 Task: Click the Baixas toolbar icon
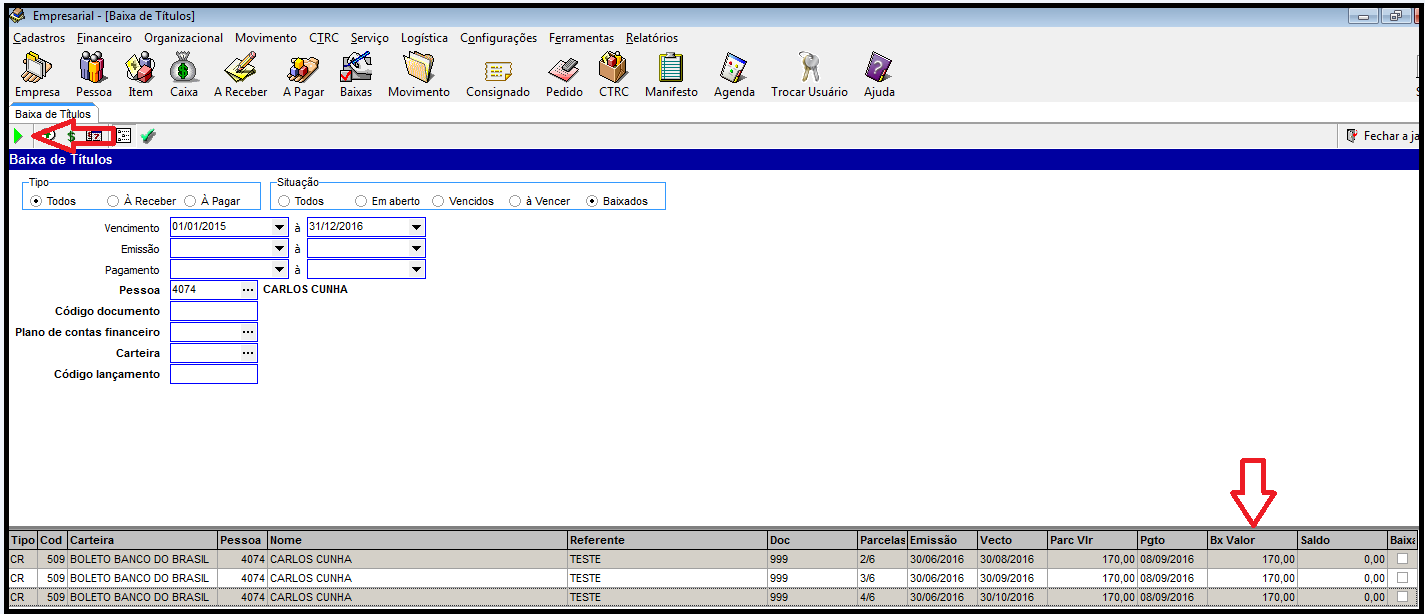[x=356, y=74]
